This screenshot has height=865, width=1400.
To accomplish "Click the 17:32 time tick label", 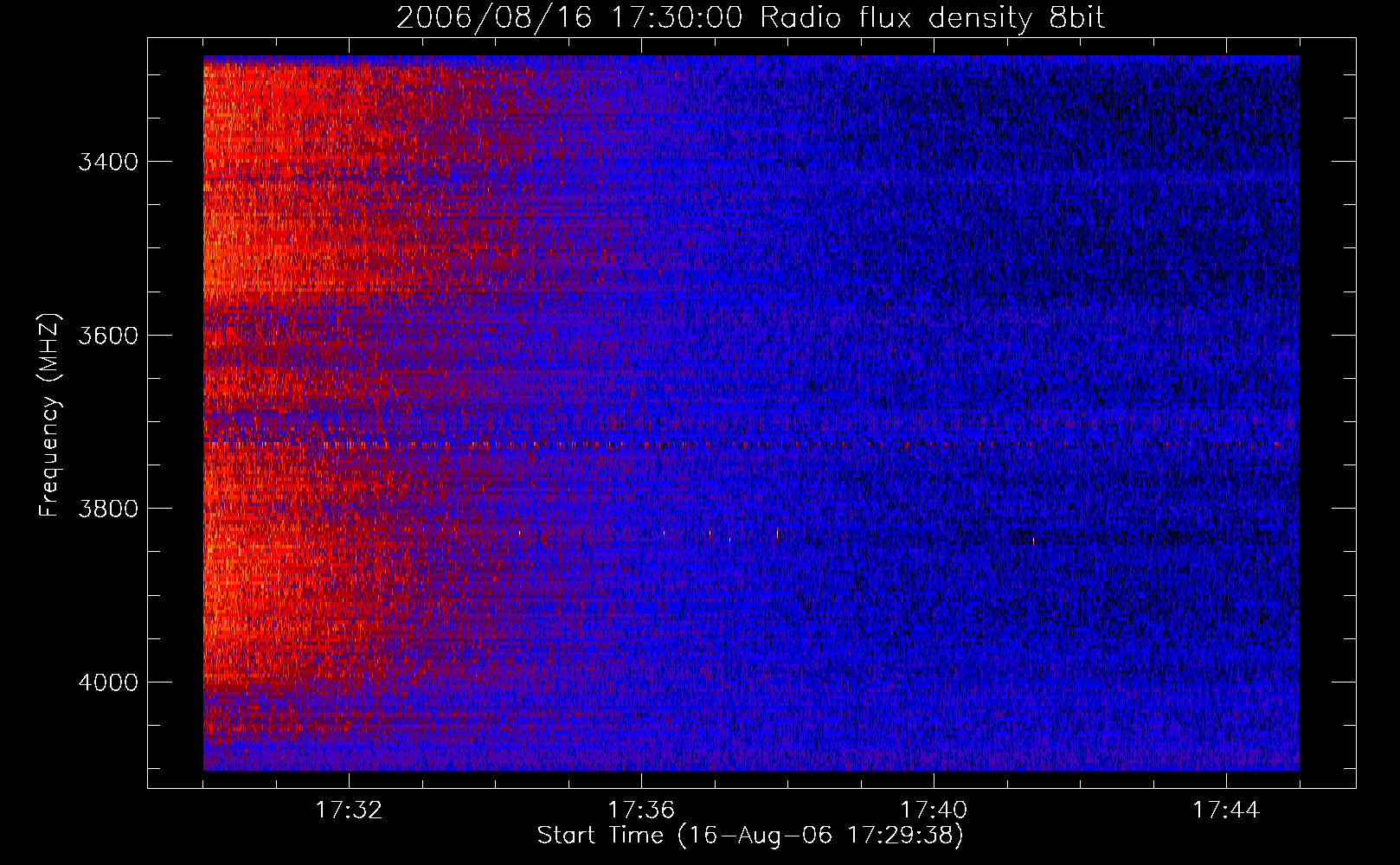I will click(x=349, y=811).
